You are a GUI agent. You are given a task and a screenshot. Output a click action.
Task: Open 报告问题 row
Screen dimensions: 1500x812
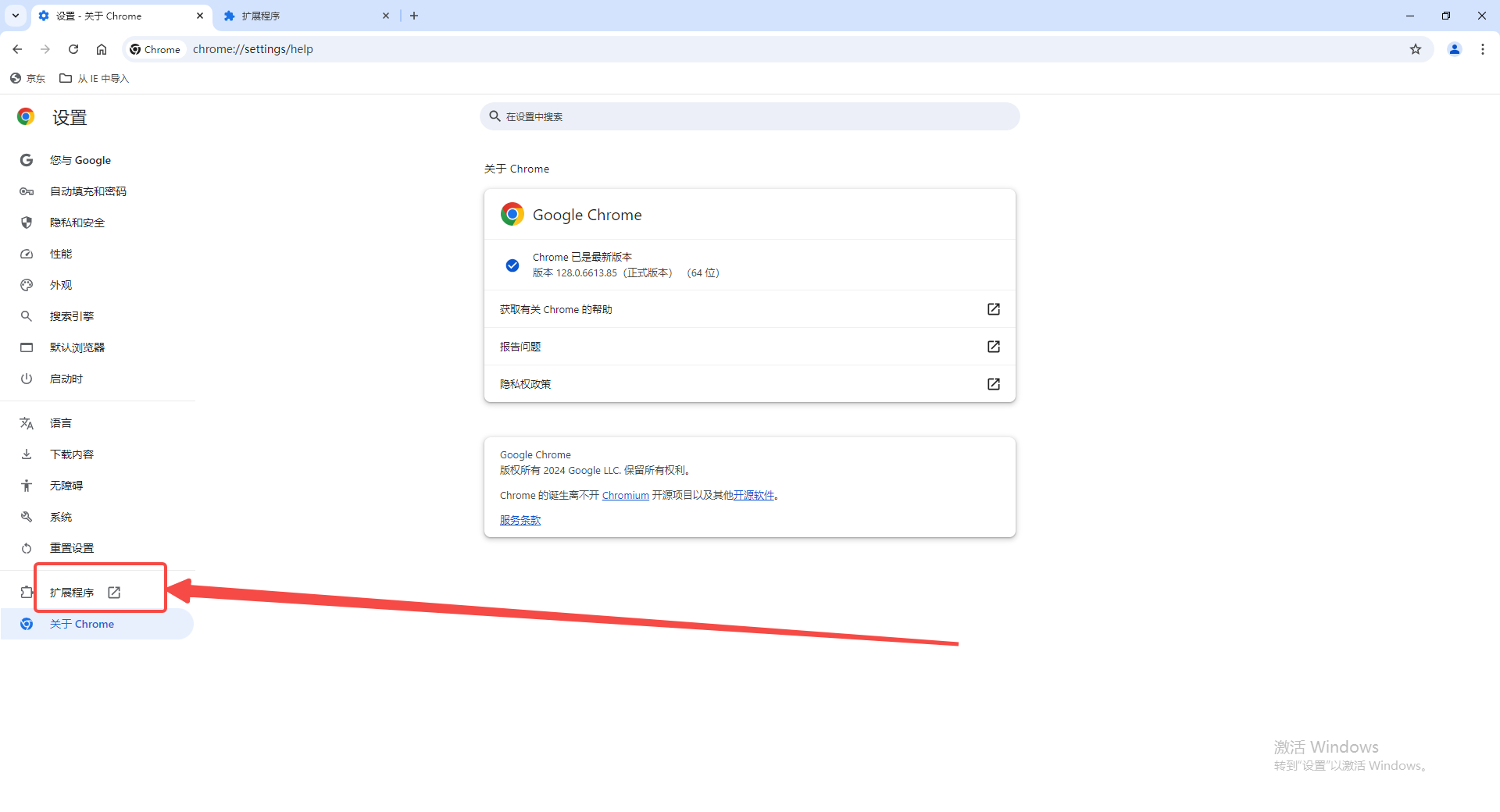click(750, 347)
